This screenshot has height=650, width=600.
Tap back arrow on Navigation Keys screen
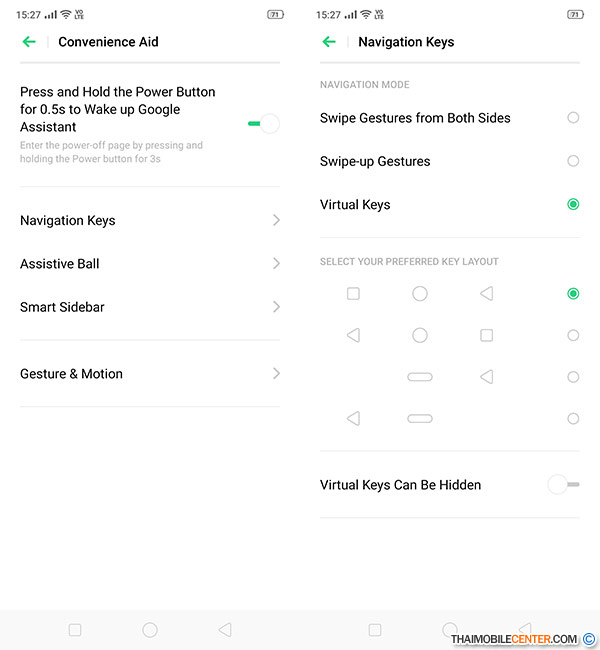pyautogui.click(x=329, y=42)
